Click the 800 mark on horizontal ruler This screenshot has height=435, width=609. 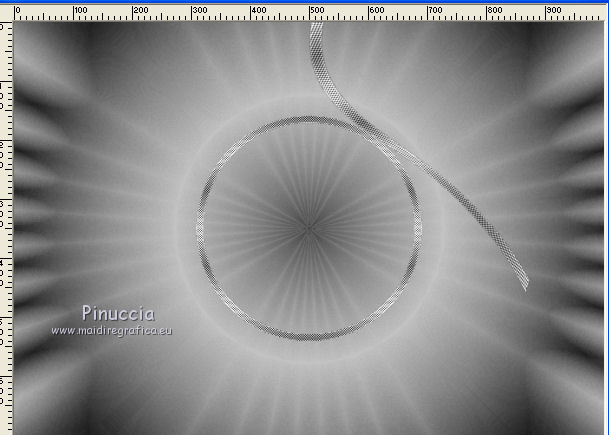495,10
